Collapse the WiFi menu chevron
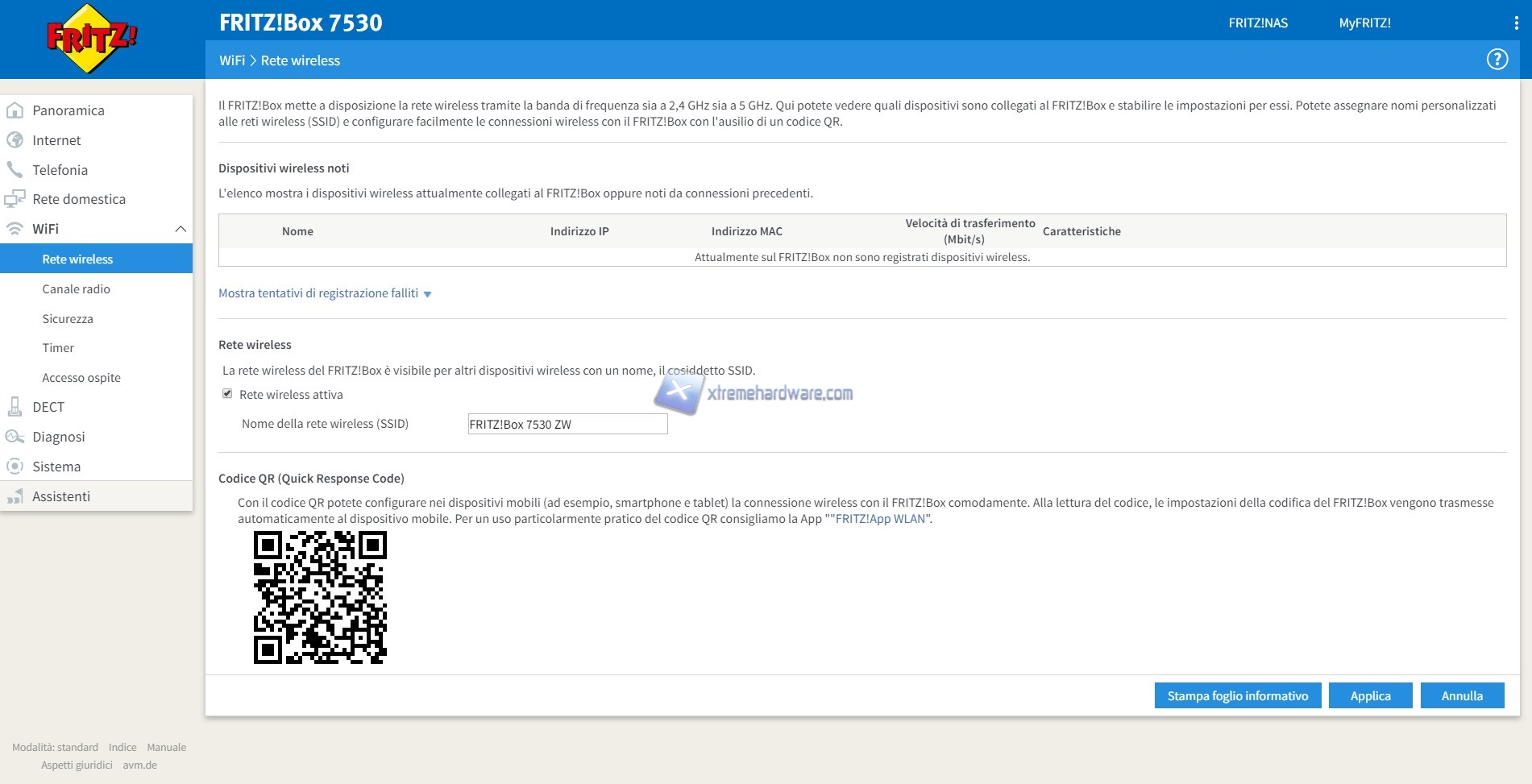 tap(181, 229)
